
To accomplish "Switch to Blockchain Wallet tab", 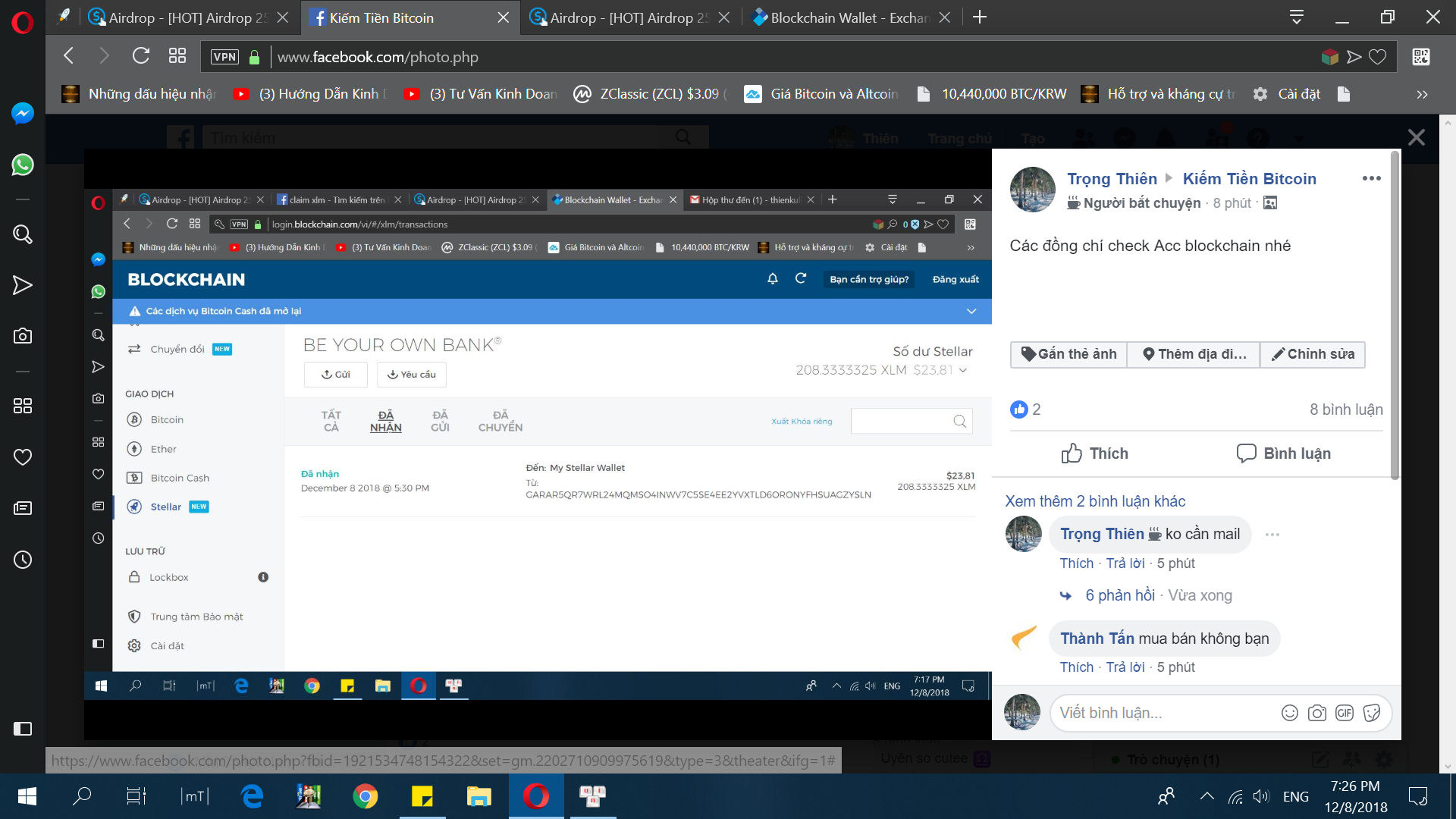I will (849, 17).
